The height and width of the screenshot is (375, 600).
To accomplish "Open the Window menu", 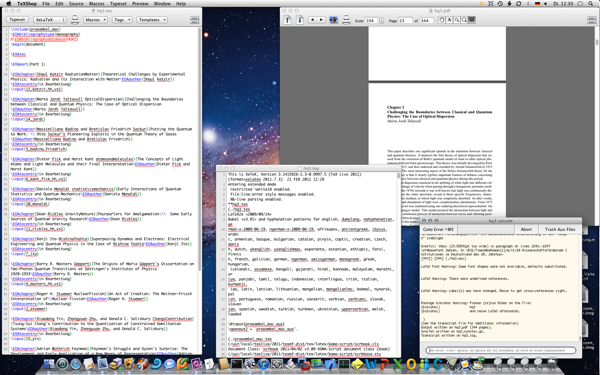I will point(162,3).
